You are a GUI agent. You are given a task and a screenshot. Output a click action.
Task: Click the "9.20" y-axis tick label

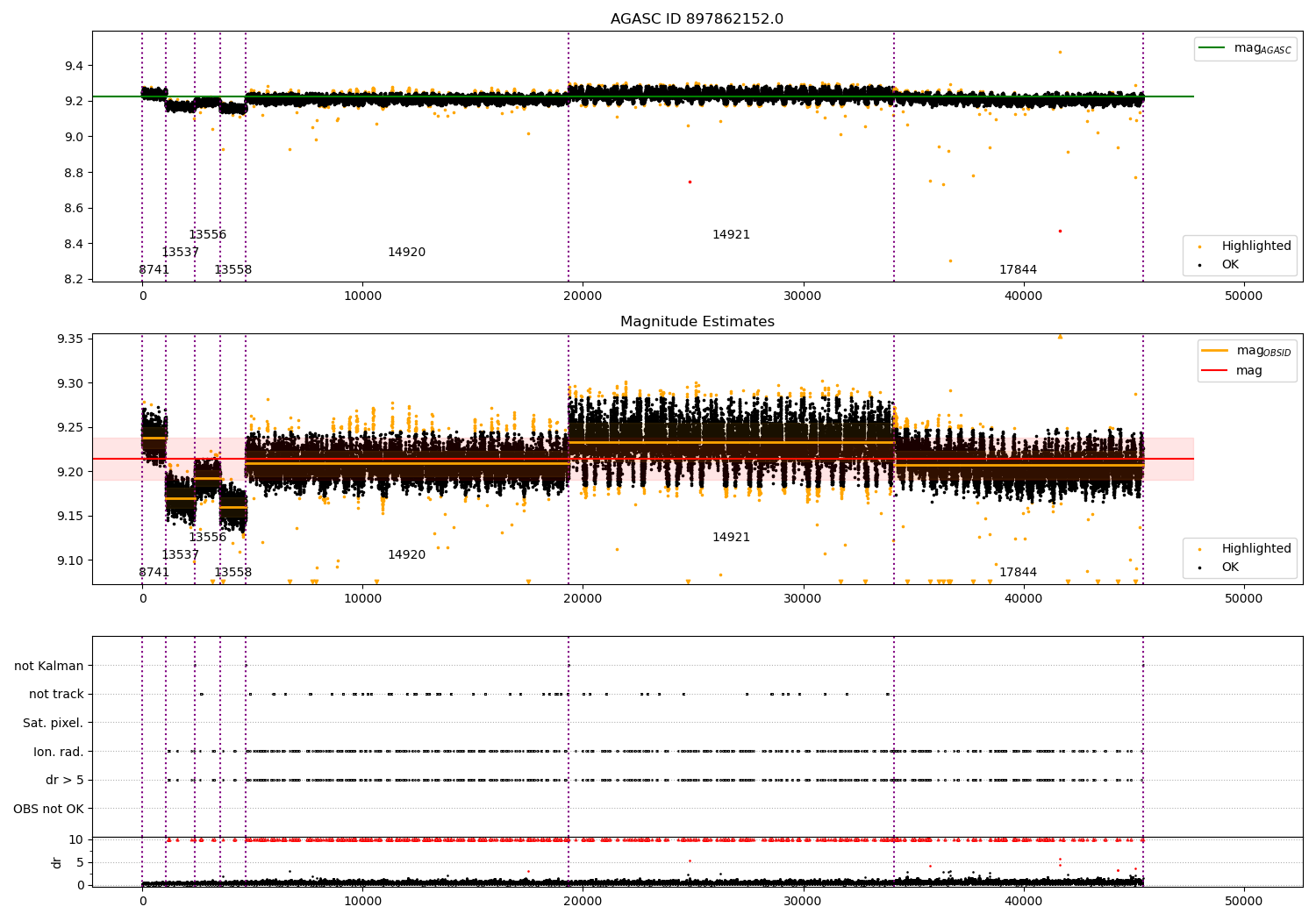pos(70,472)
